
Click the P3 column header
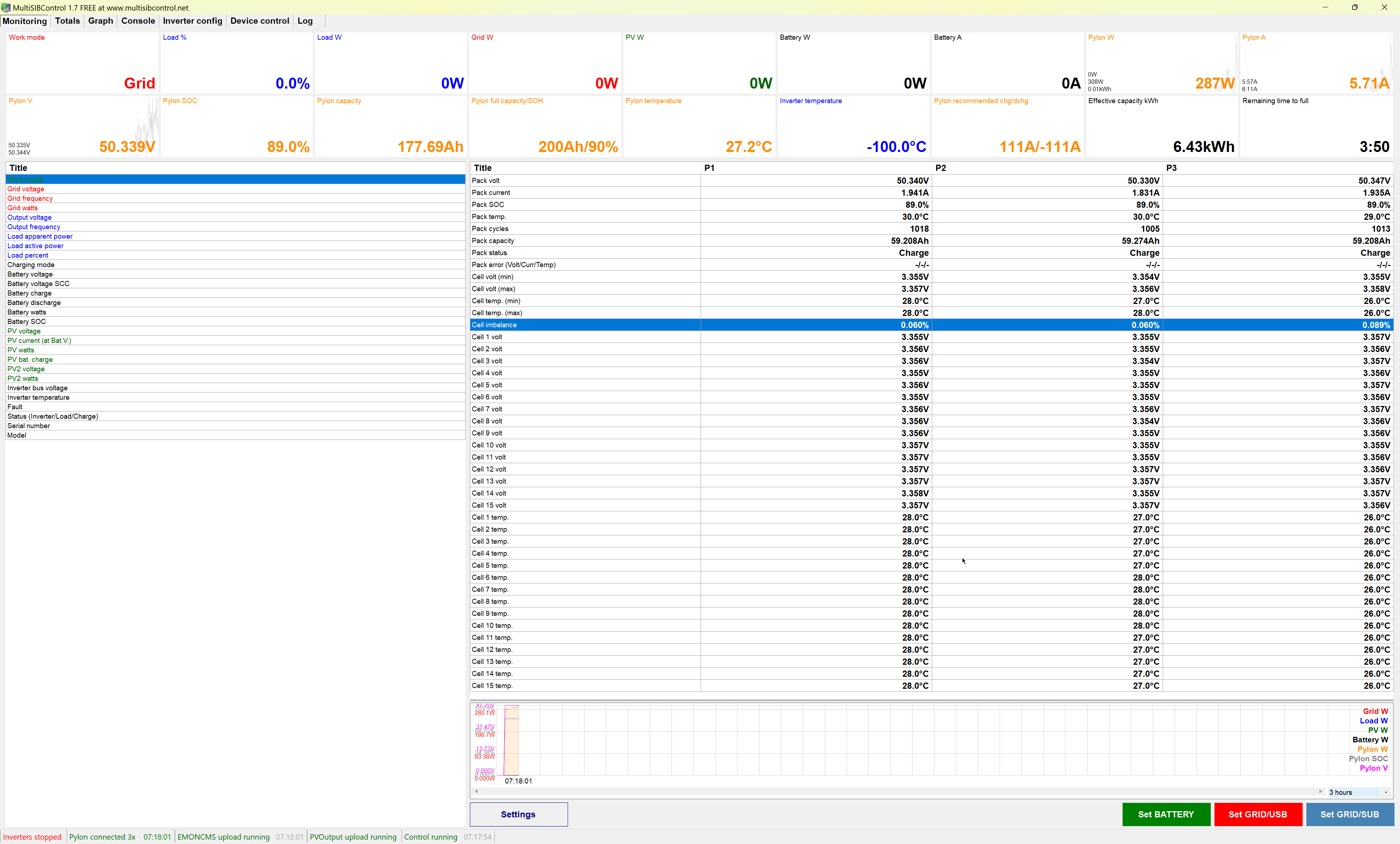point(1278,168)
